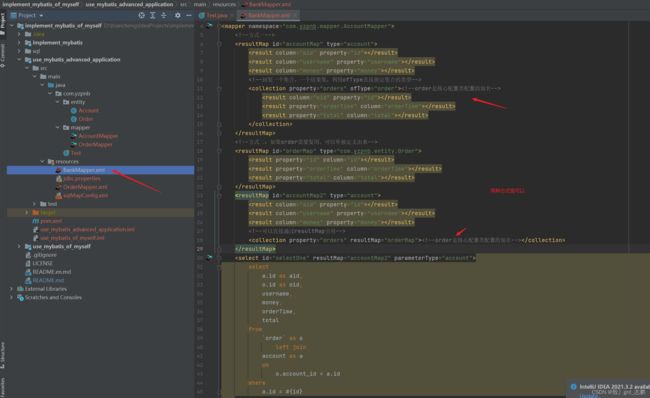Switch to the Test.java editor tab
Screen dimensions: 650x398
point(216,15)
